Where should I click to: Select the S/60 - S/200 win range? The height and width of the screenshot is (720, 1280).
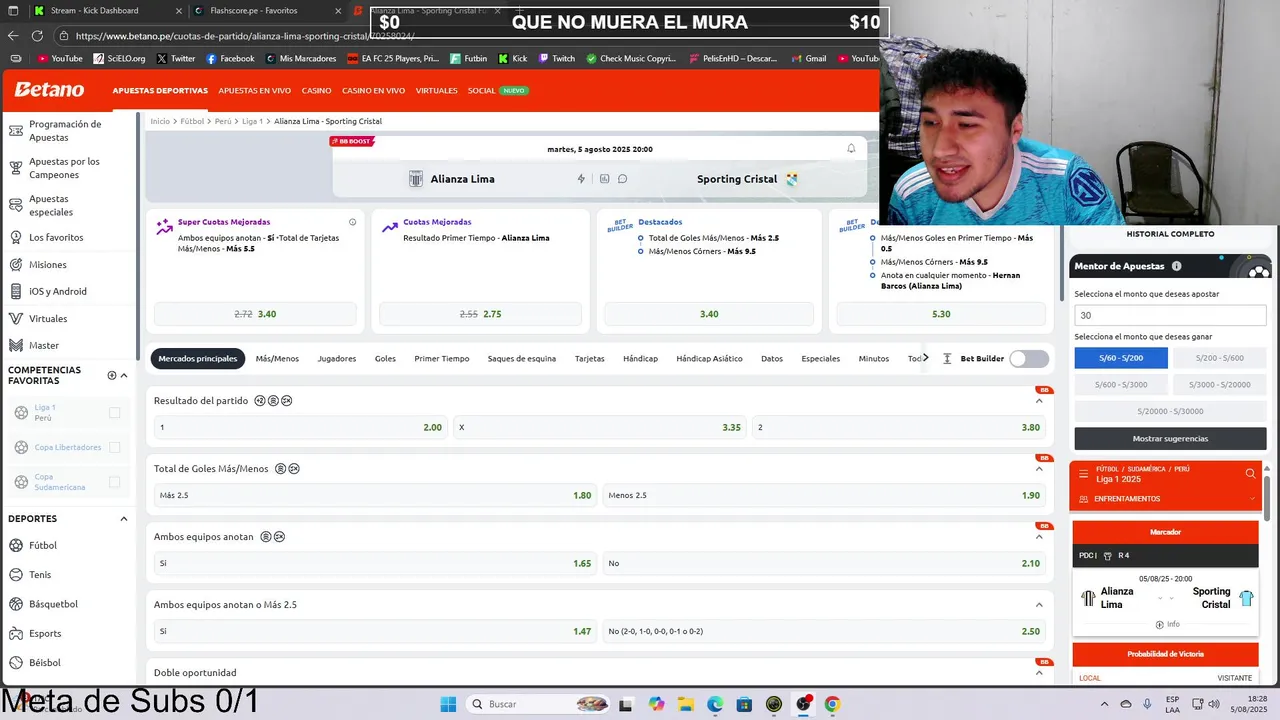(x=1120, y=358)
